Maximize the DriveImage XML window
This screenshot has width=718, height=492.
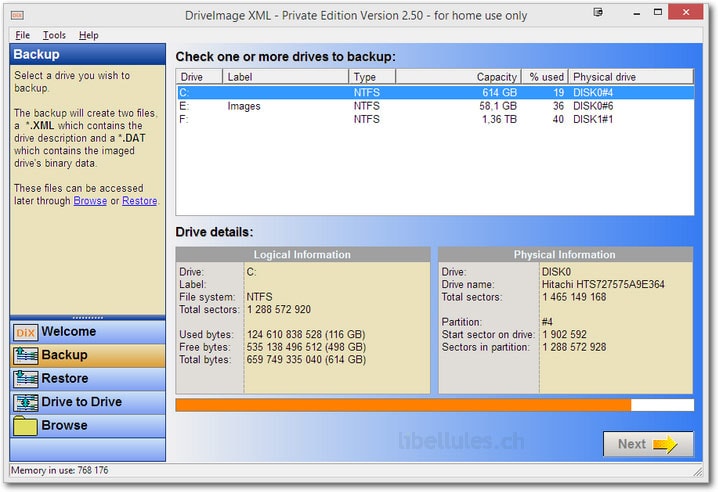tap(658, 12)
